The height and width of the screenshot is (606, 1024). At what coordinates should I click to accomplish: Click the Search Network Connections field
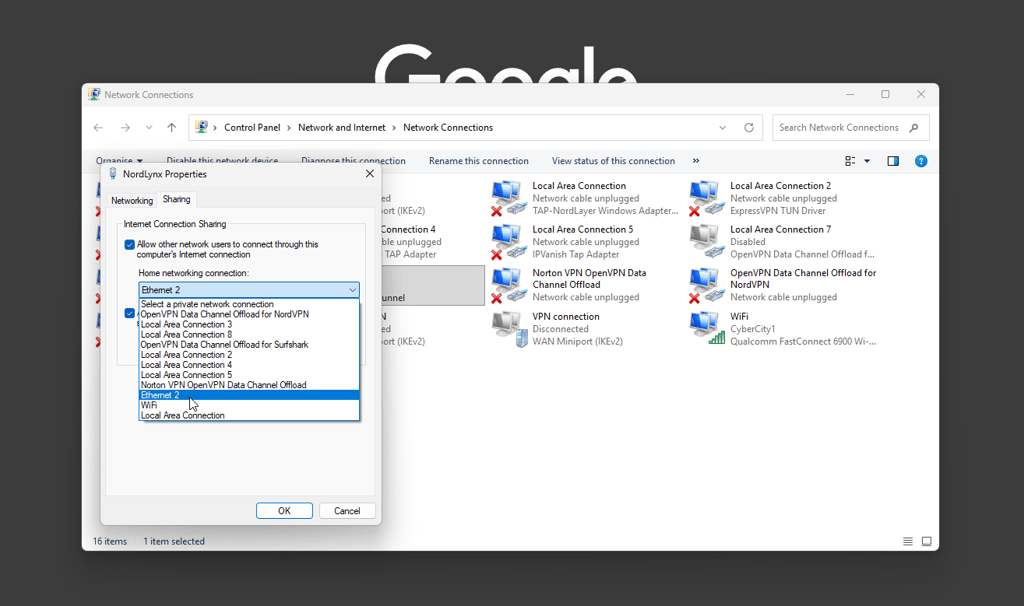(x=850, y=128)
